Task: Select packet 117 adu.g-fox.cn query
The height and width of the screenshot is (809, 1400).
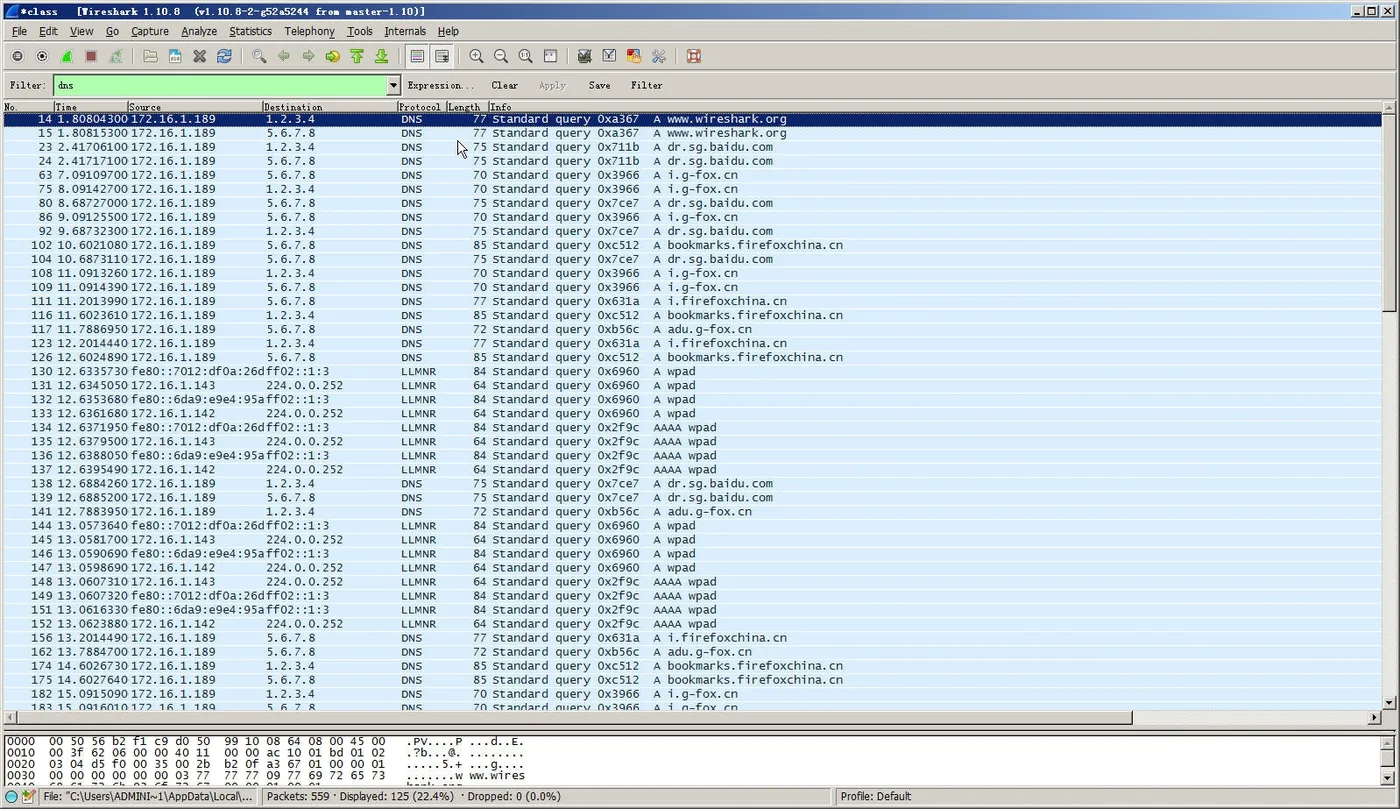Action: click(x=692, y=329)
